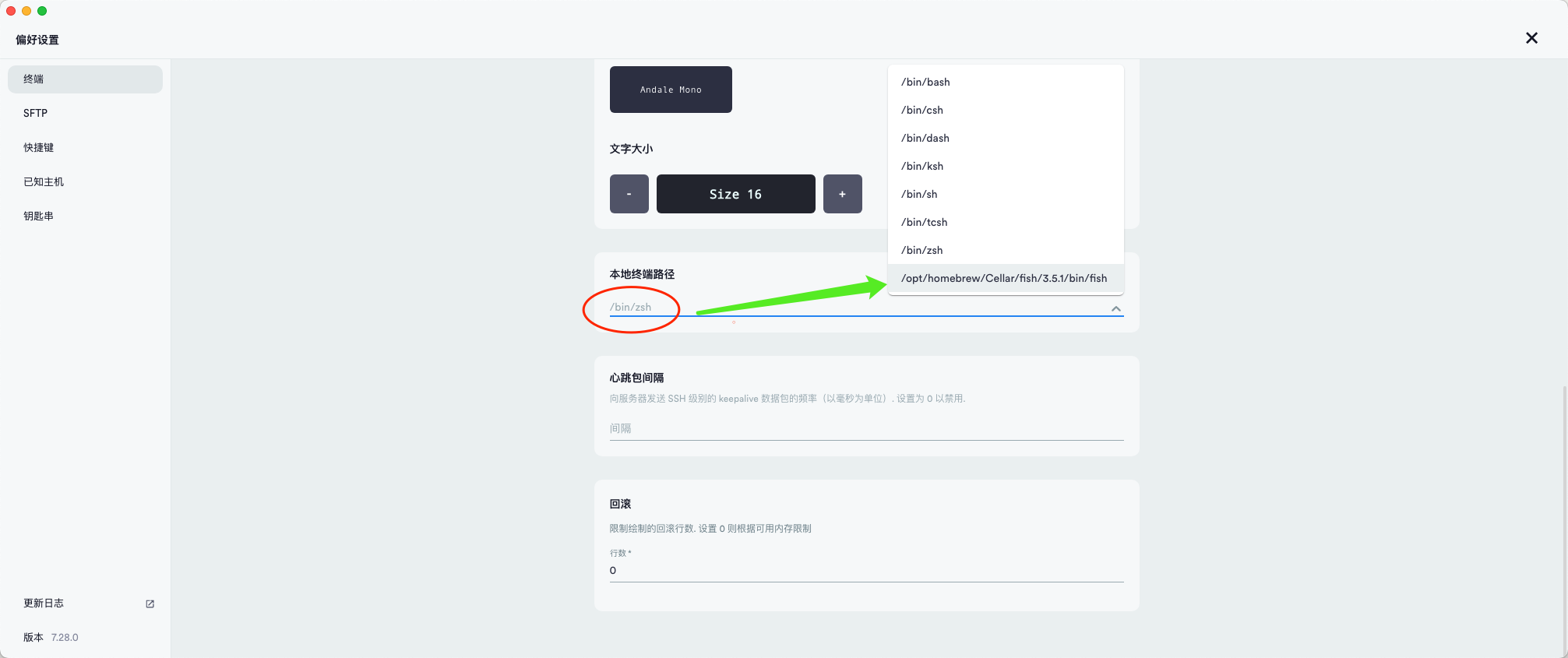Choose /bin/ksh from the shell list
Viewport: 1568px width, 658px height.
click(1006, 166)
